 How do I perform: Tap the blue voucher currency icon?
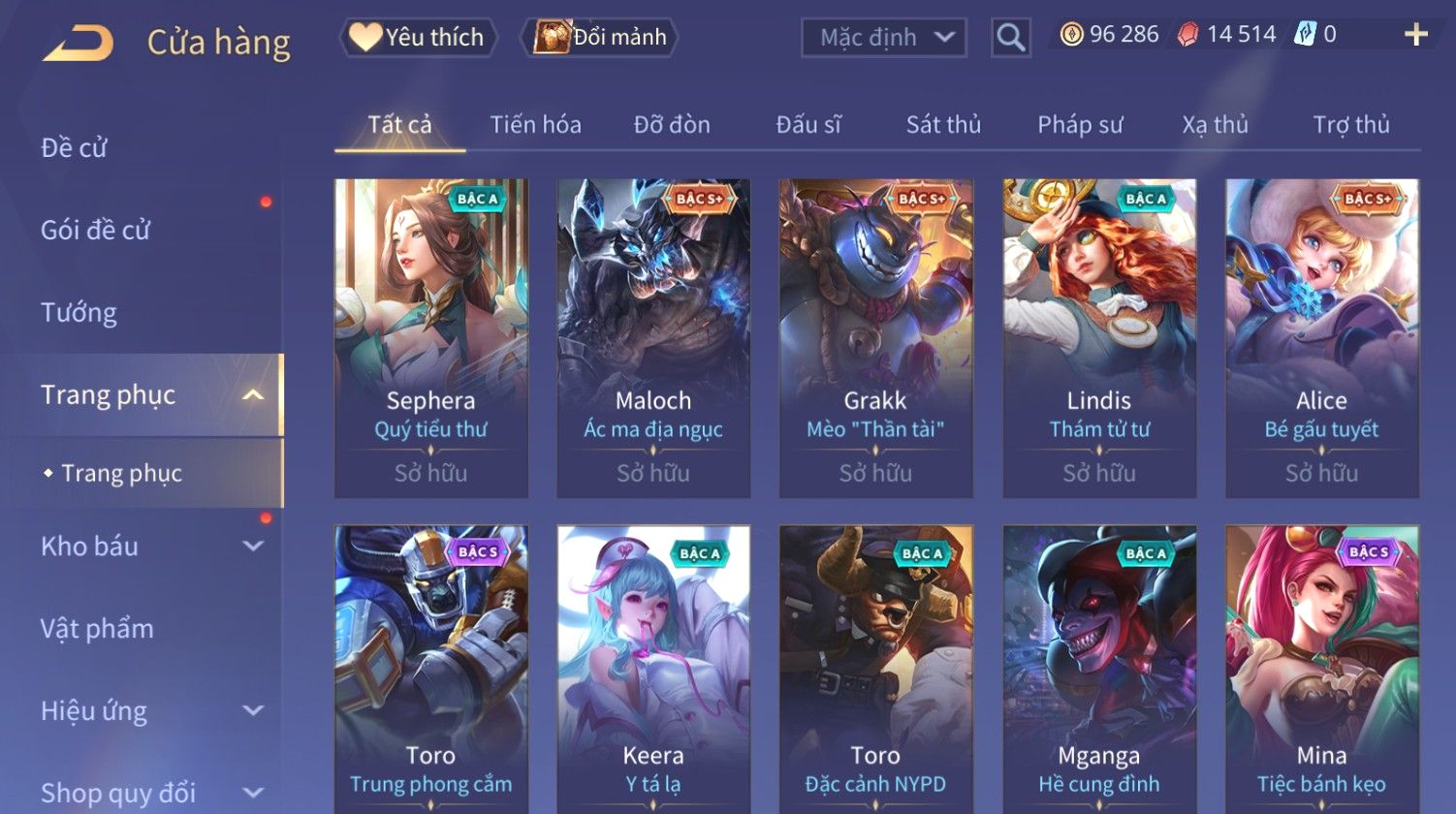point(1306,35)
